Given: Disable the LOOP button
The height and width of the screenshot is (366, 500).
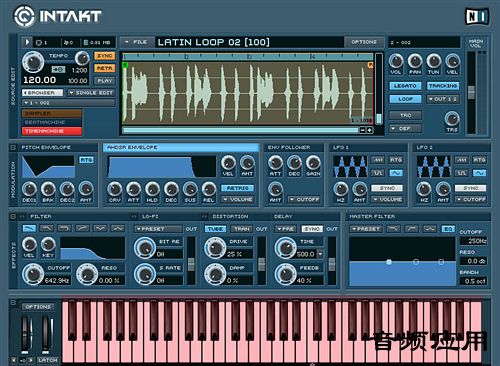Looking at the screenshot, I should pyautogui.click(x=405, y=99).
